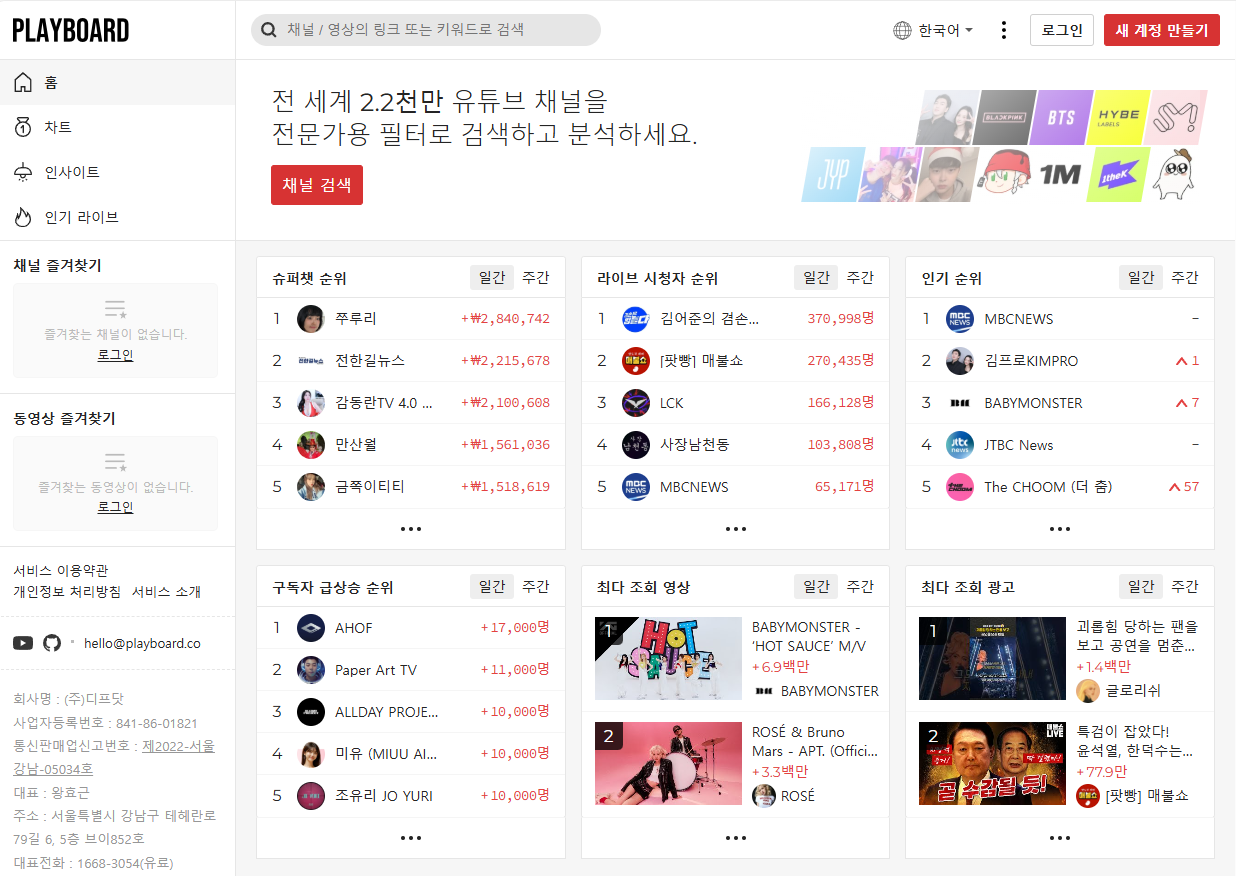The image size is (1236, 876).
Task: Open the rank 1 ad video thumbnail
Action: tap(992, 658)
